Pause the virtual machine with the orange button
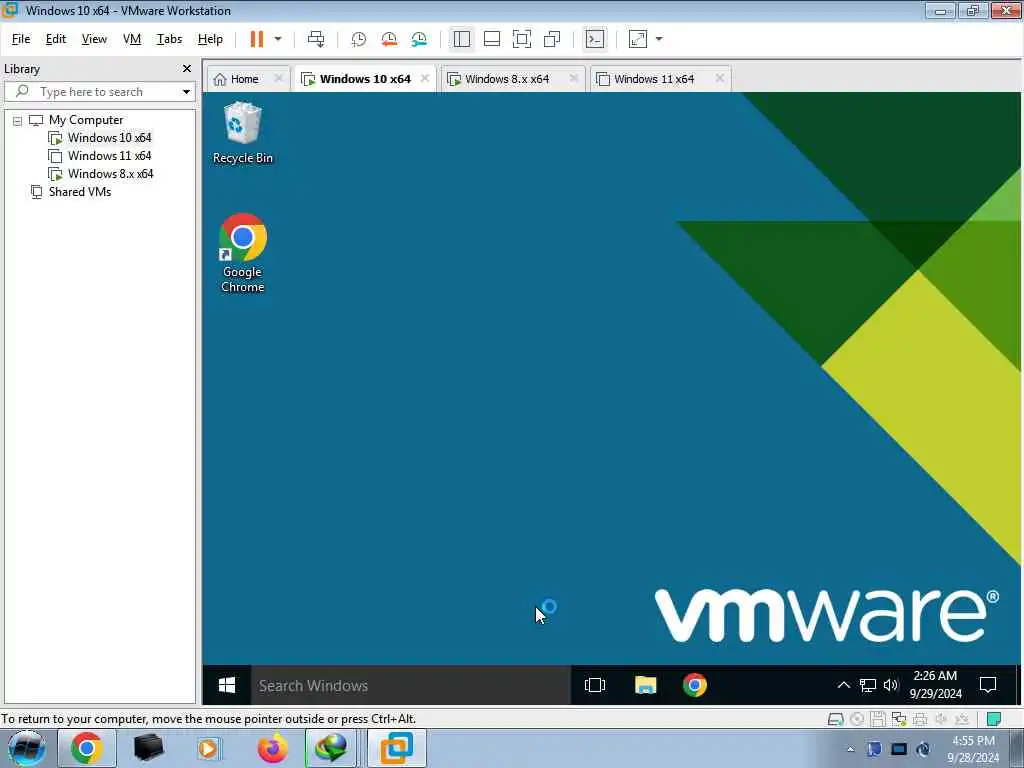The image size is (1024, 768). click(x=257, y=39)
